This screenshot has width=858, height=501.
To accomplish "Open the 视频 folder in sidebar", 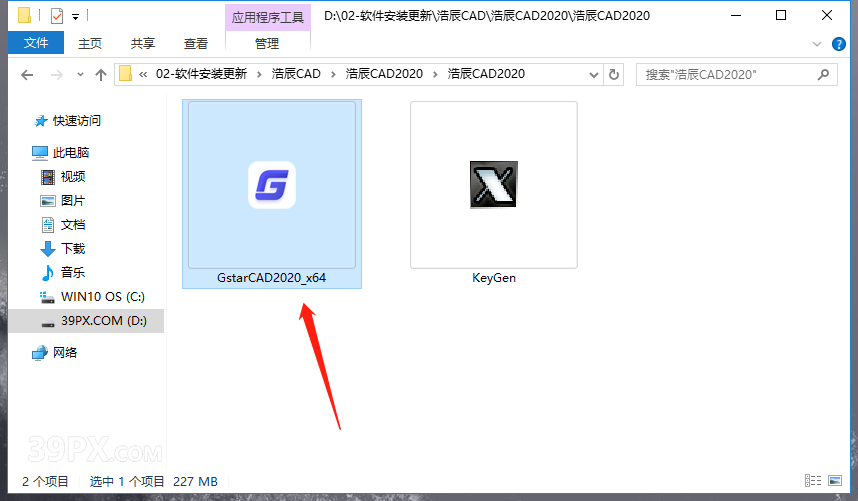I will (73, 177).
